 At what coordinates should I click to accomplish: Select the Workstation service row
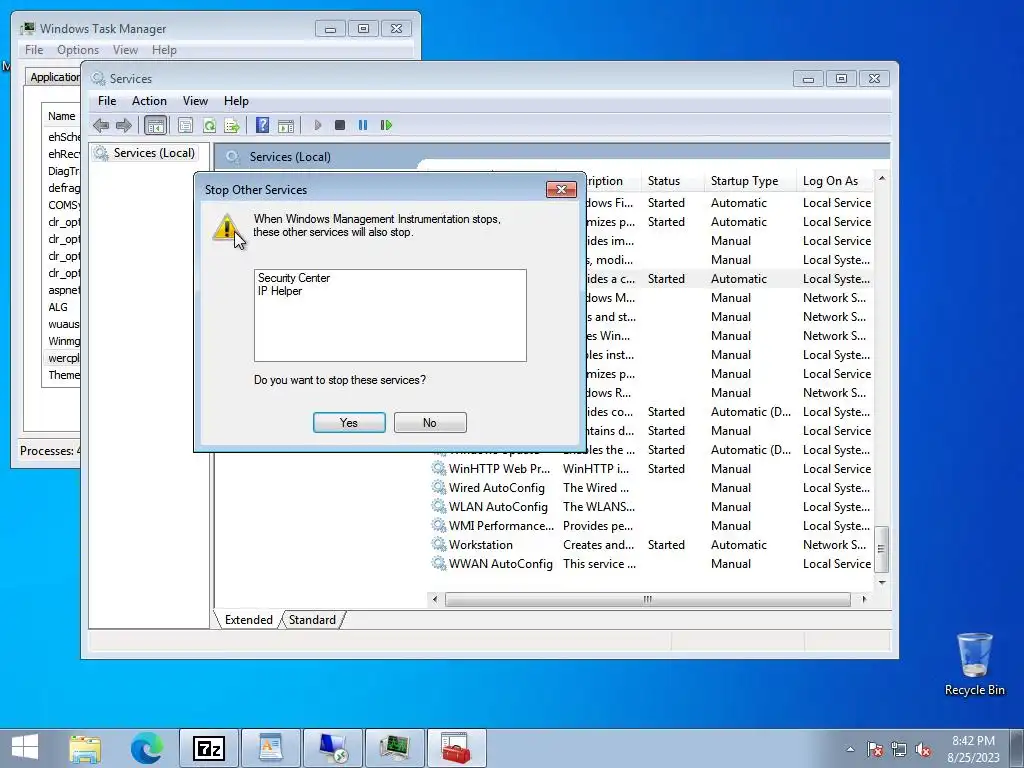coord(650,545)
